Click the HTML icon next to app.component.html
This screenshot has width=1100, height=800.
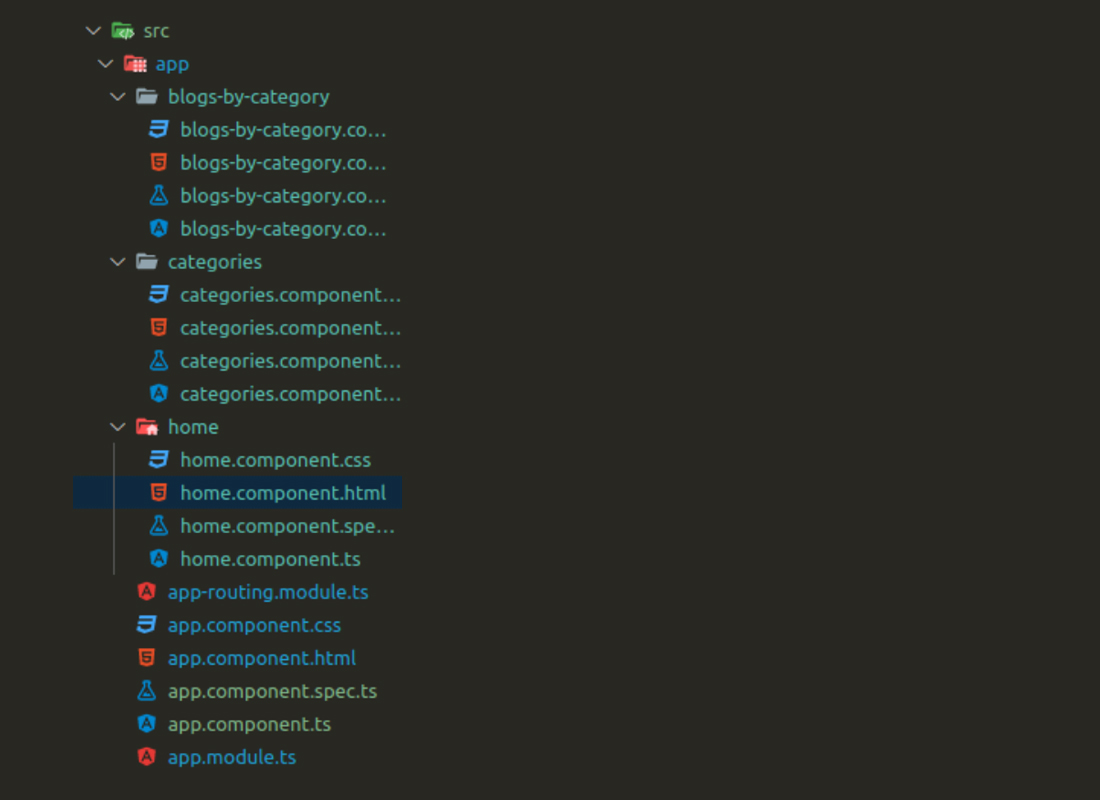click(146, 657)
